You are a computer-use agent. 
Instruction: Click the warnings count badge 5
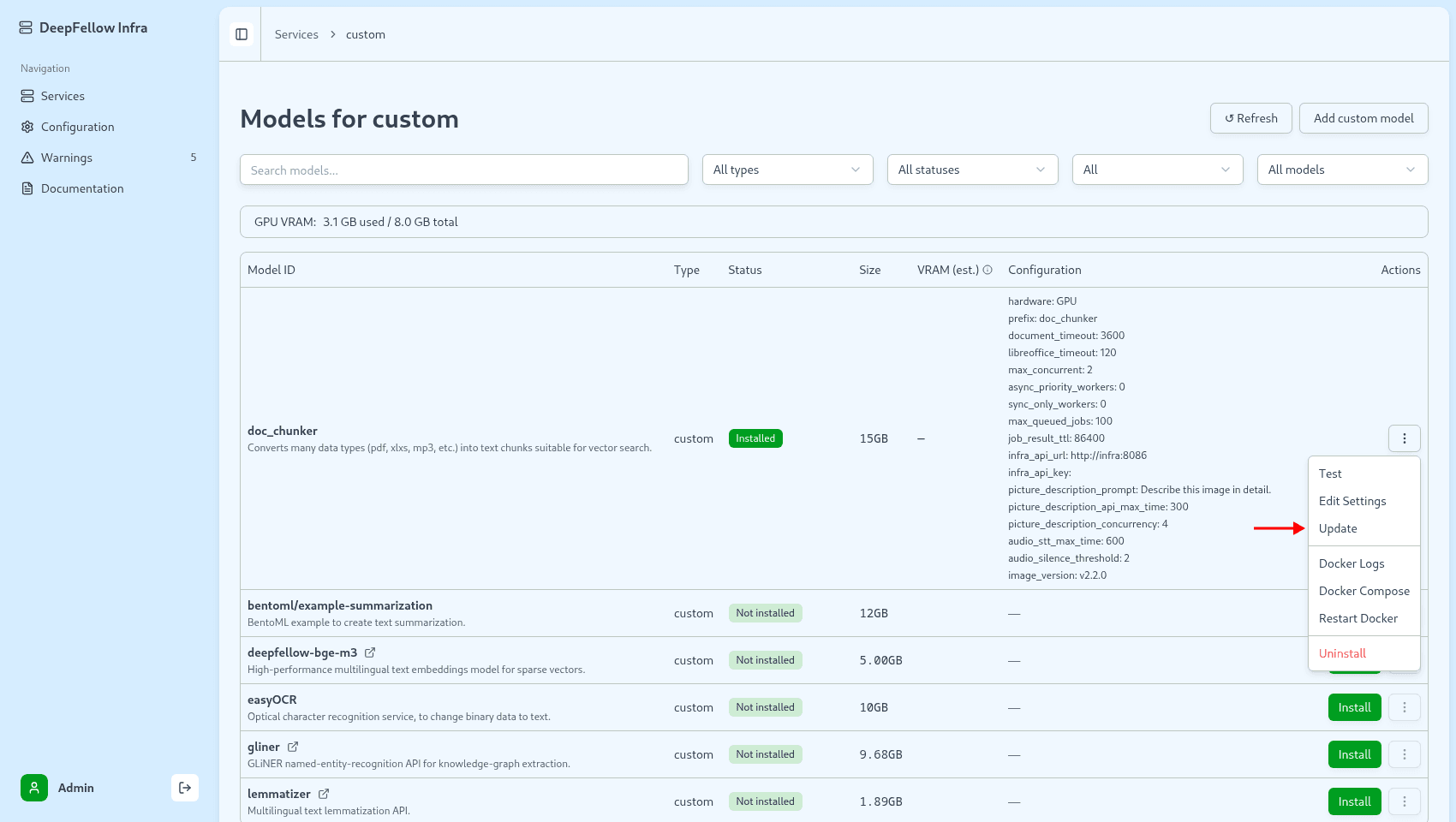coord(194,158)
